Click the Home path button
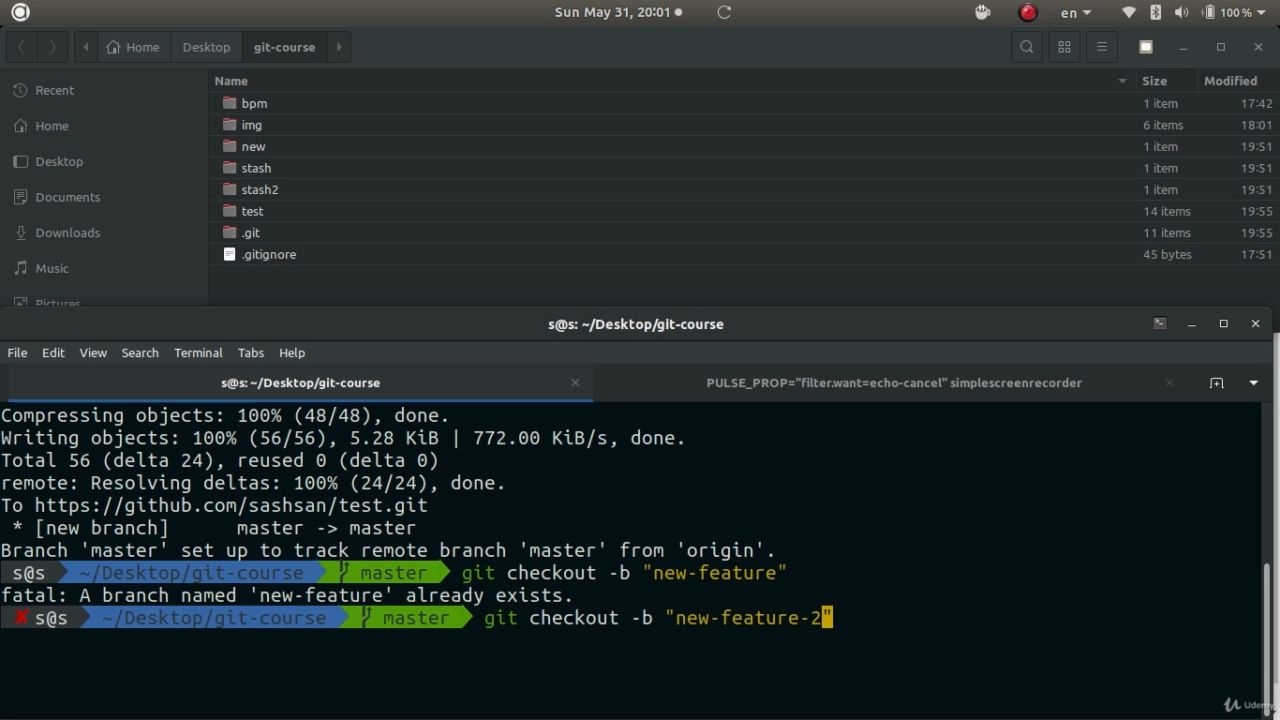1280x720 pixels. pyautogui.click(x=134, y=47)
